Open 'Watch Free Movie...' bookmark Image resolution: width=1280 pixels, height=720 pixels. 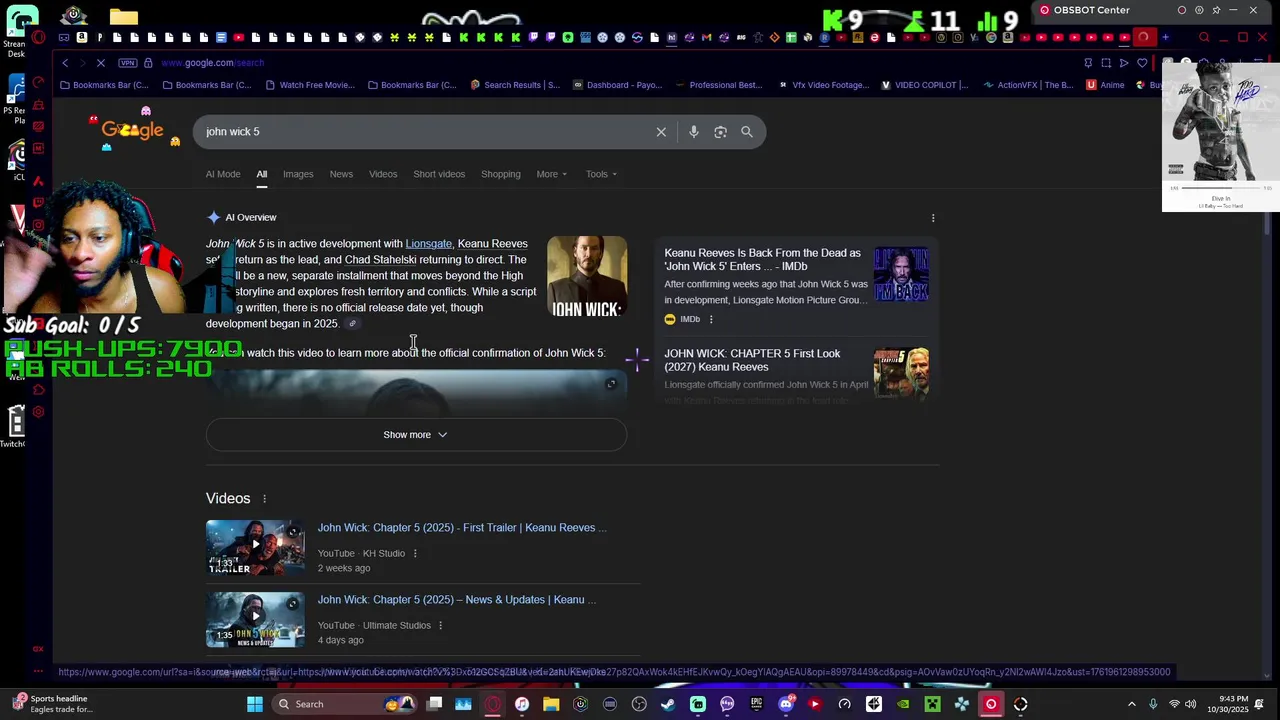click(x=310, y=85)
